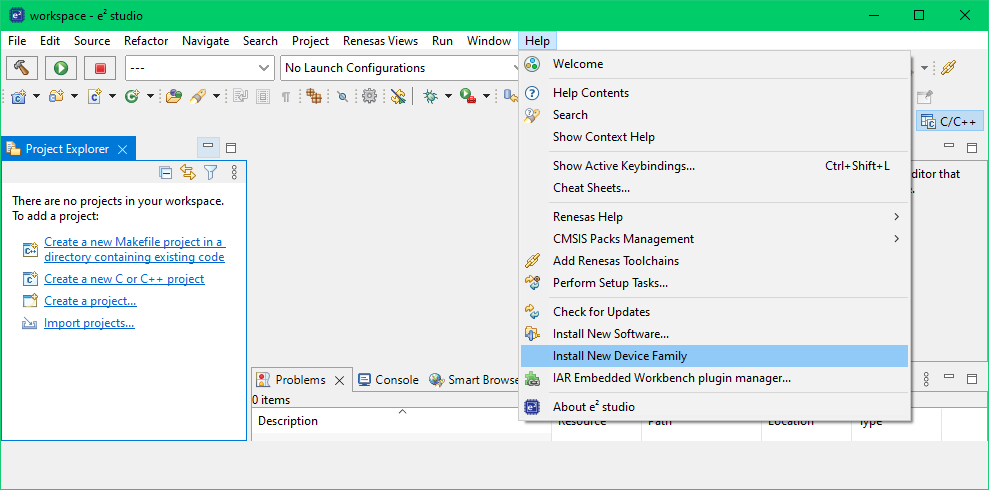
Task: Close the Project Explorer tab
Action: coord(123,149)
